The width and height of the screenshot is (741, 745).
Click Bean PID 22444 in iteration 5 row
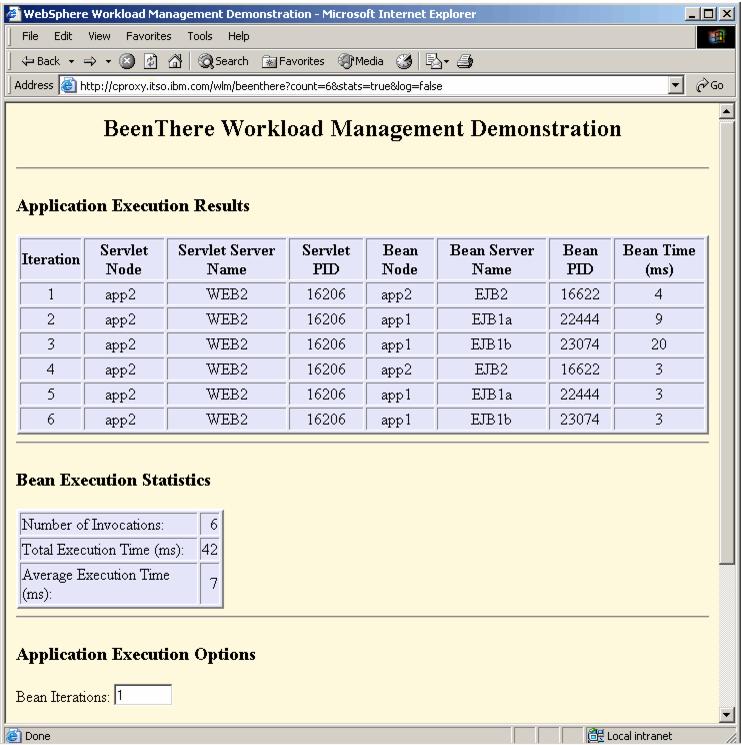[x=580, y=394]
